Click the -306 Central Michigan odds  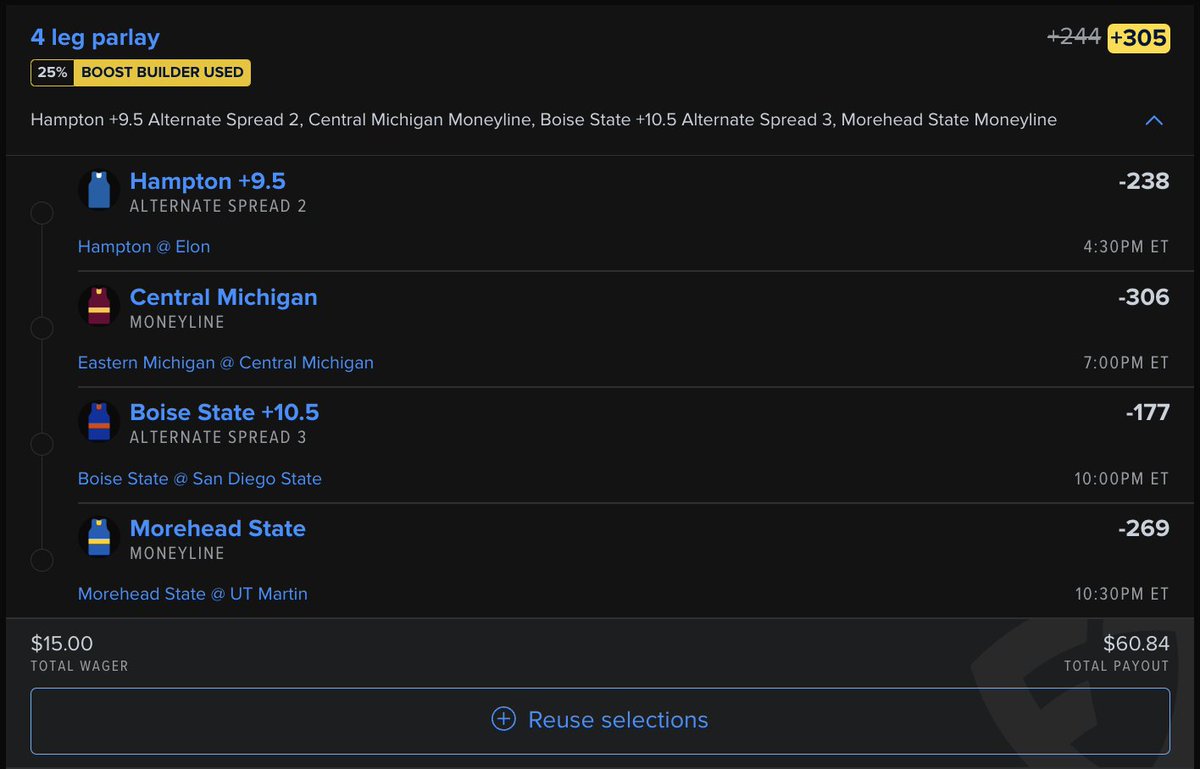1144,298
